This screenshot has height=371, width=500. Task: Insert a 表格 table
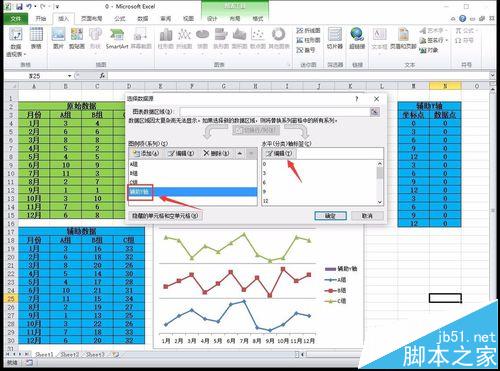click(36, 39)
